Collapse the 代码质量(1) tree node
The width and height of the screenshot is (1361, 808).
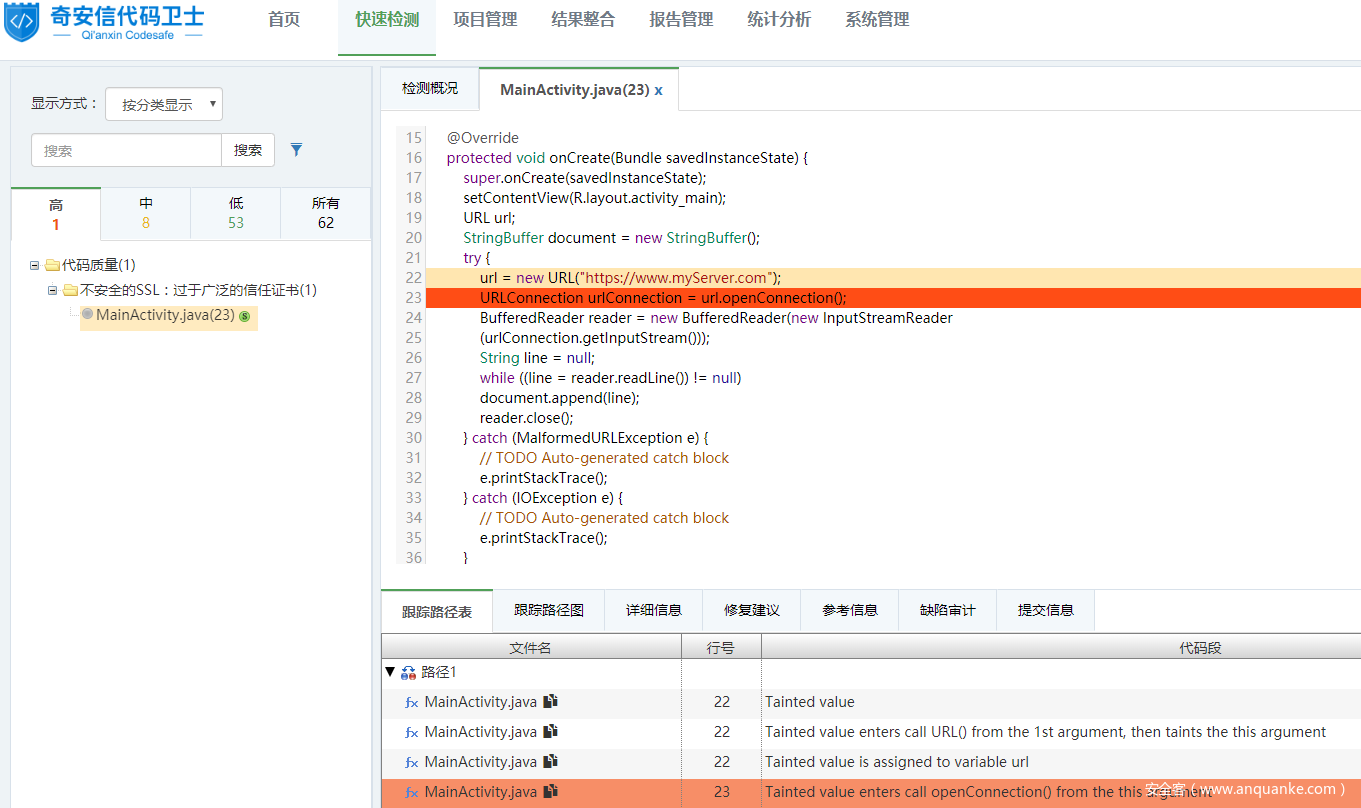pyautogui.click(x=35, y=265)
